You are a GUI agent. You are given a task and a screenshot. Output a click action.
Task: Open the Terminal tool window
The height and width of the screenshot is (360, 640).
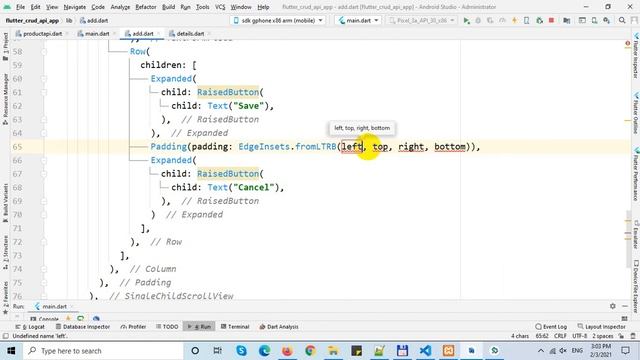click(x=235, y=327)
